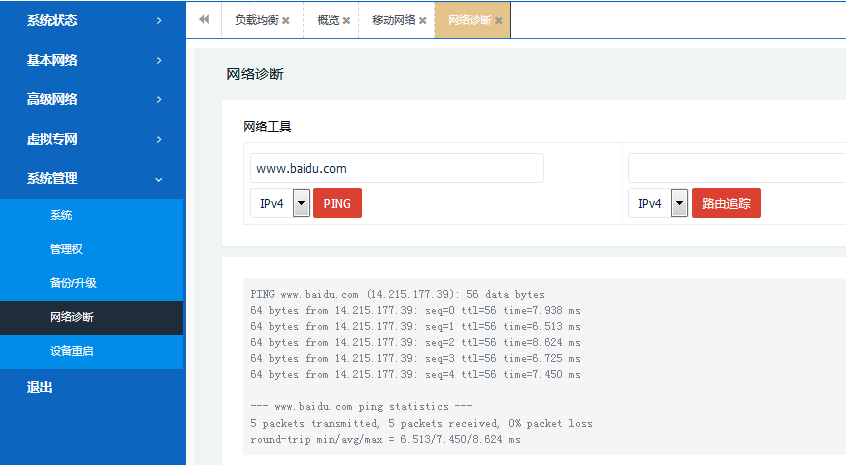This screenshot has height=465, width=846.
Task: Switch to the 移动网络 tab
Action: click(x=393, y=20)
